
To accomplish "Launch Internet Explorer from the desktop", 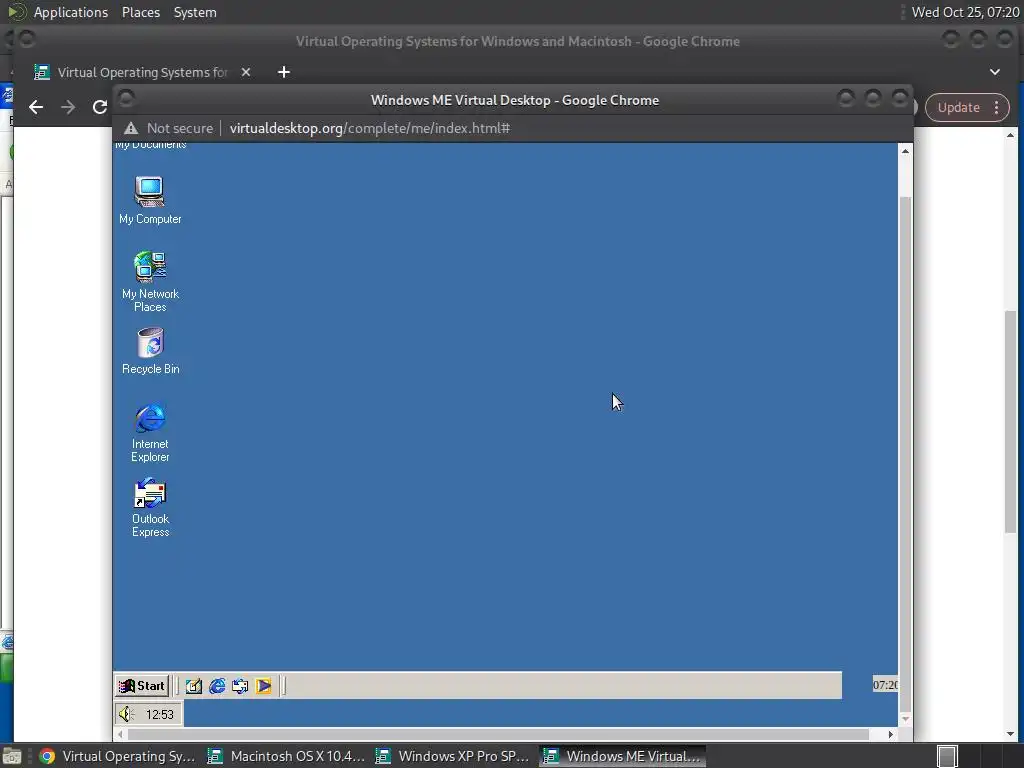I will (150, 432).
